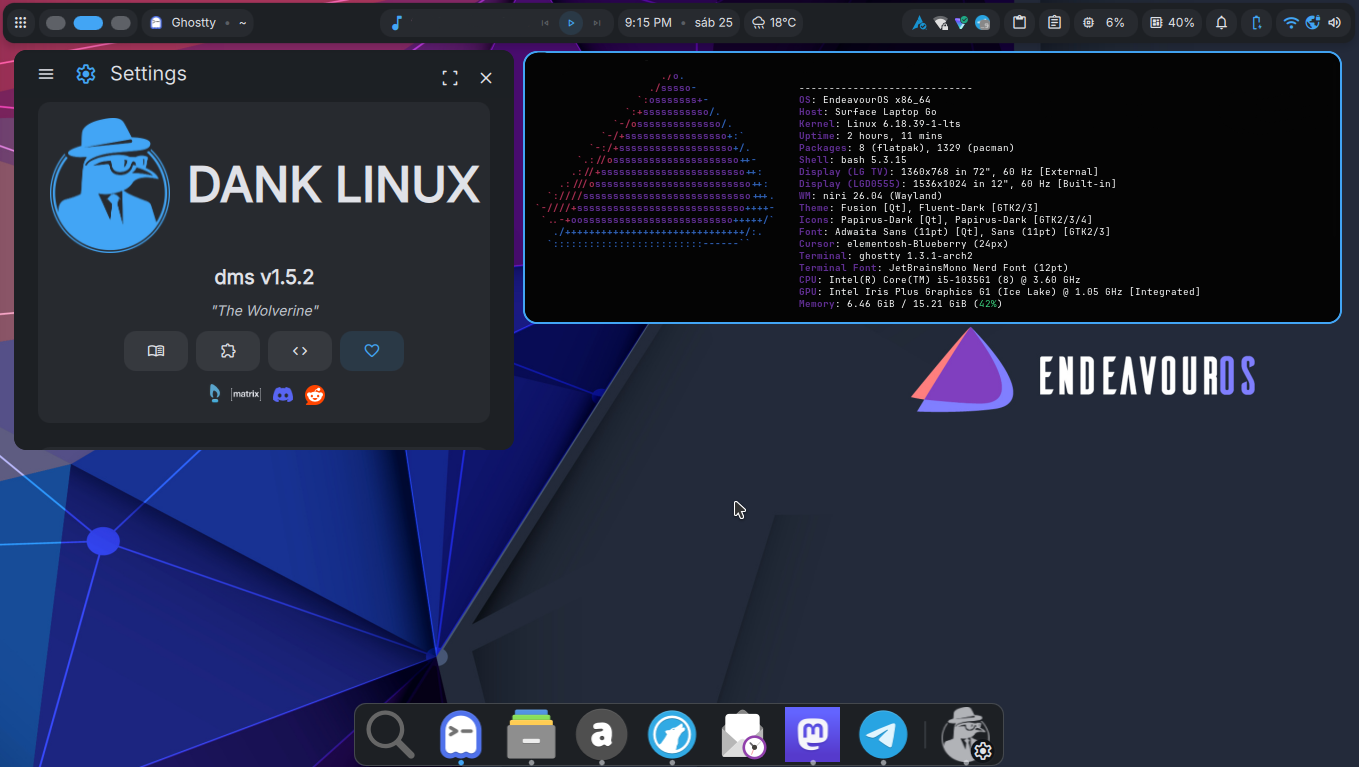
Task: Open the search magnifier in the dock
Action: pyautogui.click(x=390, y=735)
